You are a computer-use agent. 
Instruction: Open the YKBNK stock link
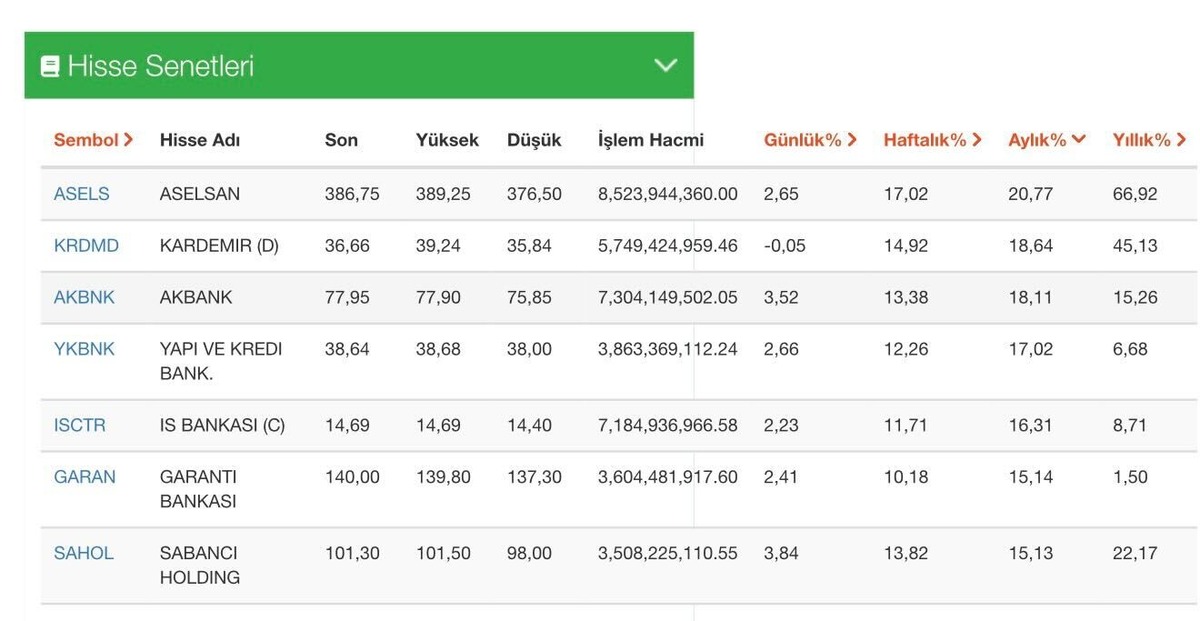[x=84, y=349]
